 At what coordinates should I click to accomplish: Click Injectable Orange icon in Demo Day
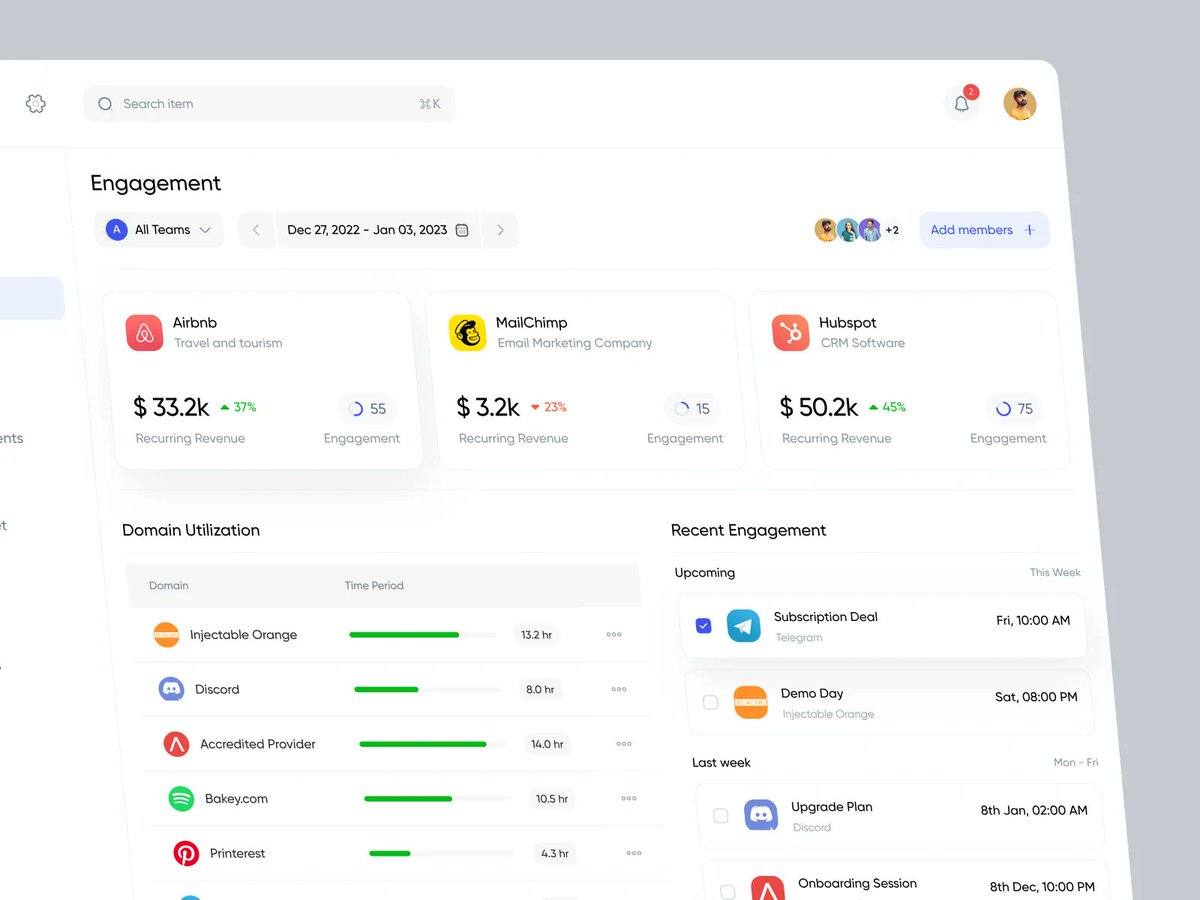point(750,702)
